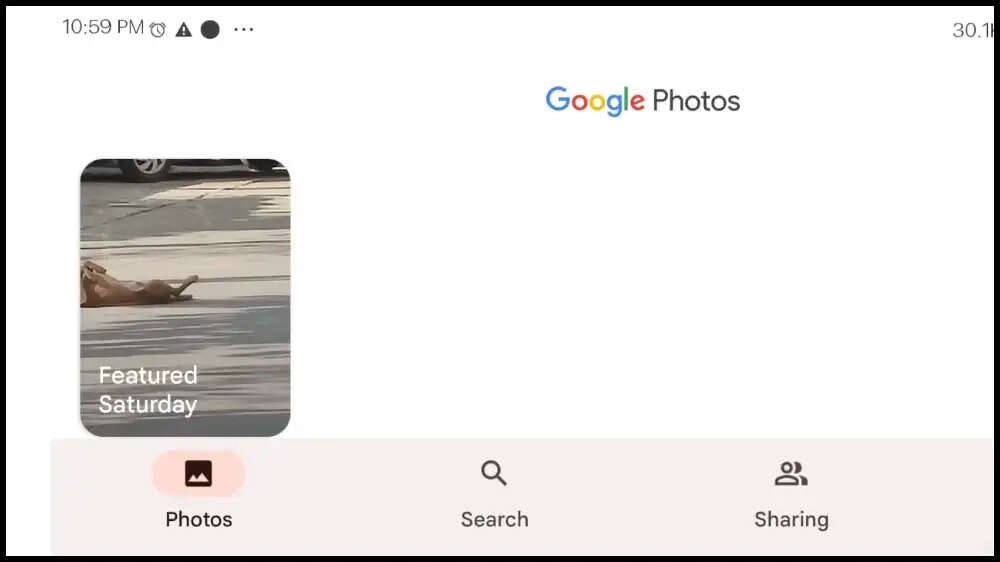
Task: Tap the Sharing people icon
Action: pyautogui.click(x=791, y=473)
